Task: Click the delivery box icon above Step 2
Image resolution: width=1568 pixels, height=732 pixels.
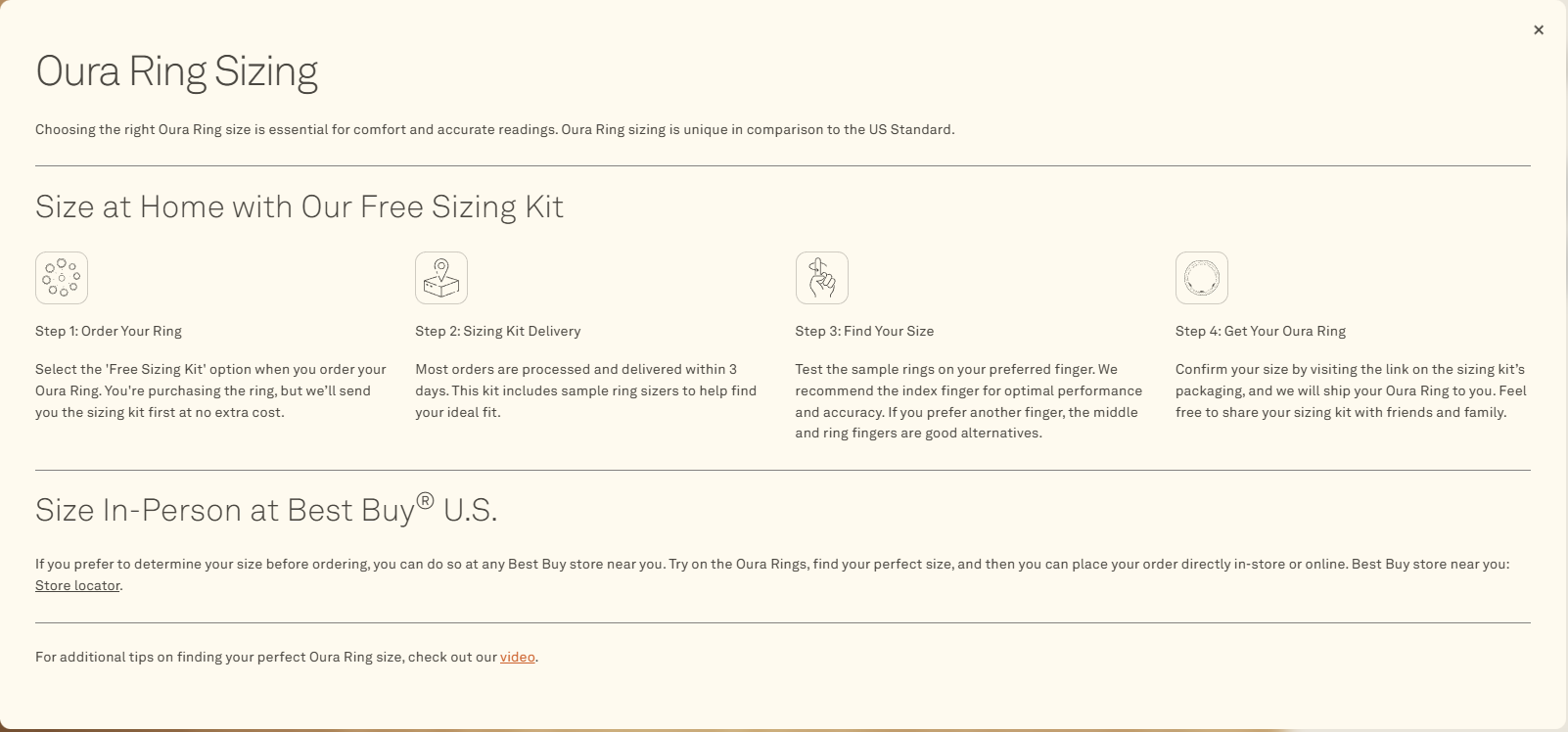Action: coord(441,278)
